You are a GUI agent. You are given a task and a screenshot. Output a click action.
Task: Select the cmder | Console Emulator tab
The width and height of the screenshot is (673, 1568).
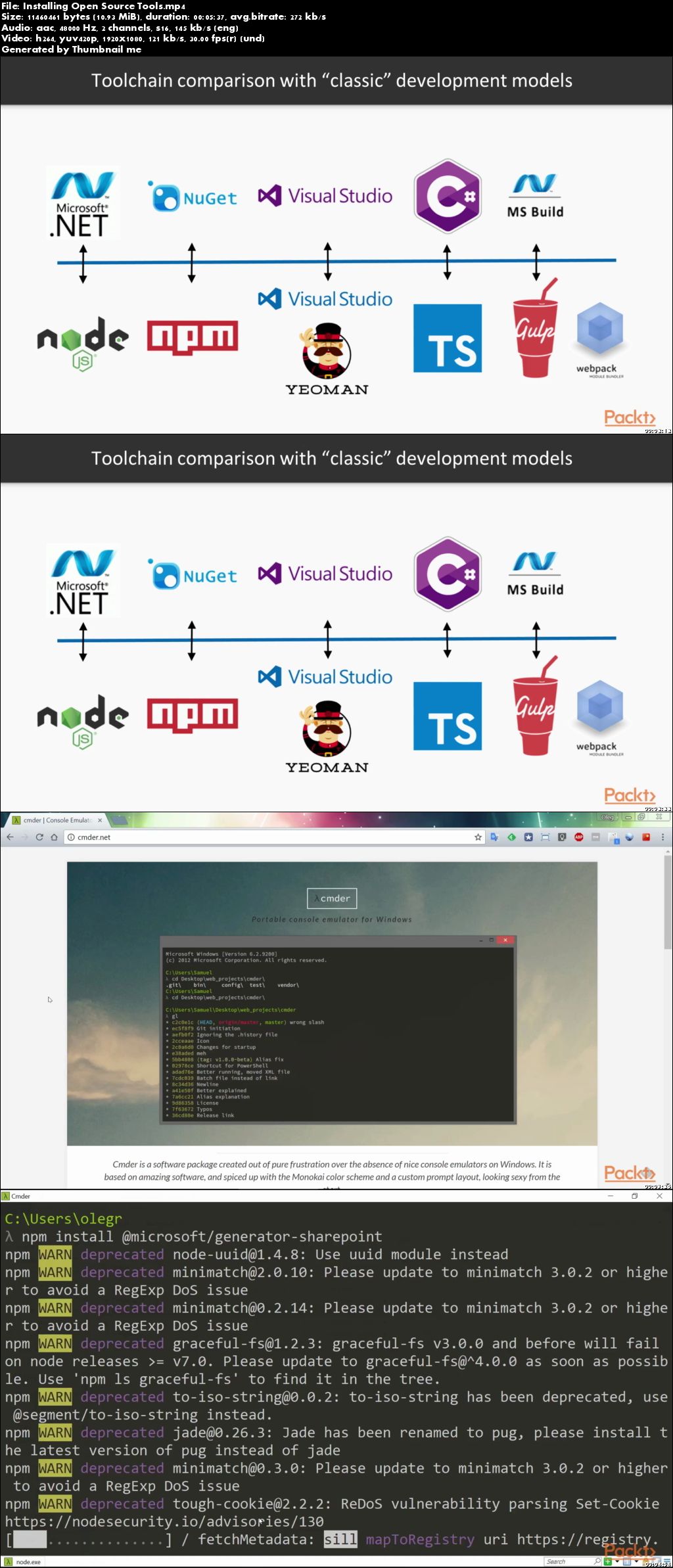tap(57, 820)
